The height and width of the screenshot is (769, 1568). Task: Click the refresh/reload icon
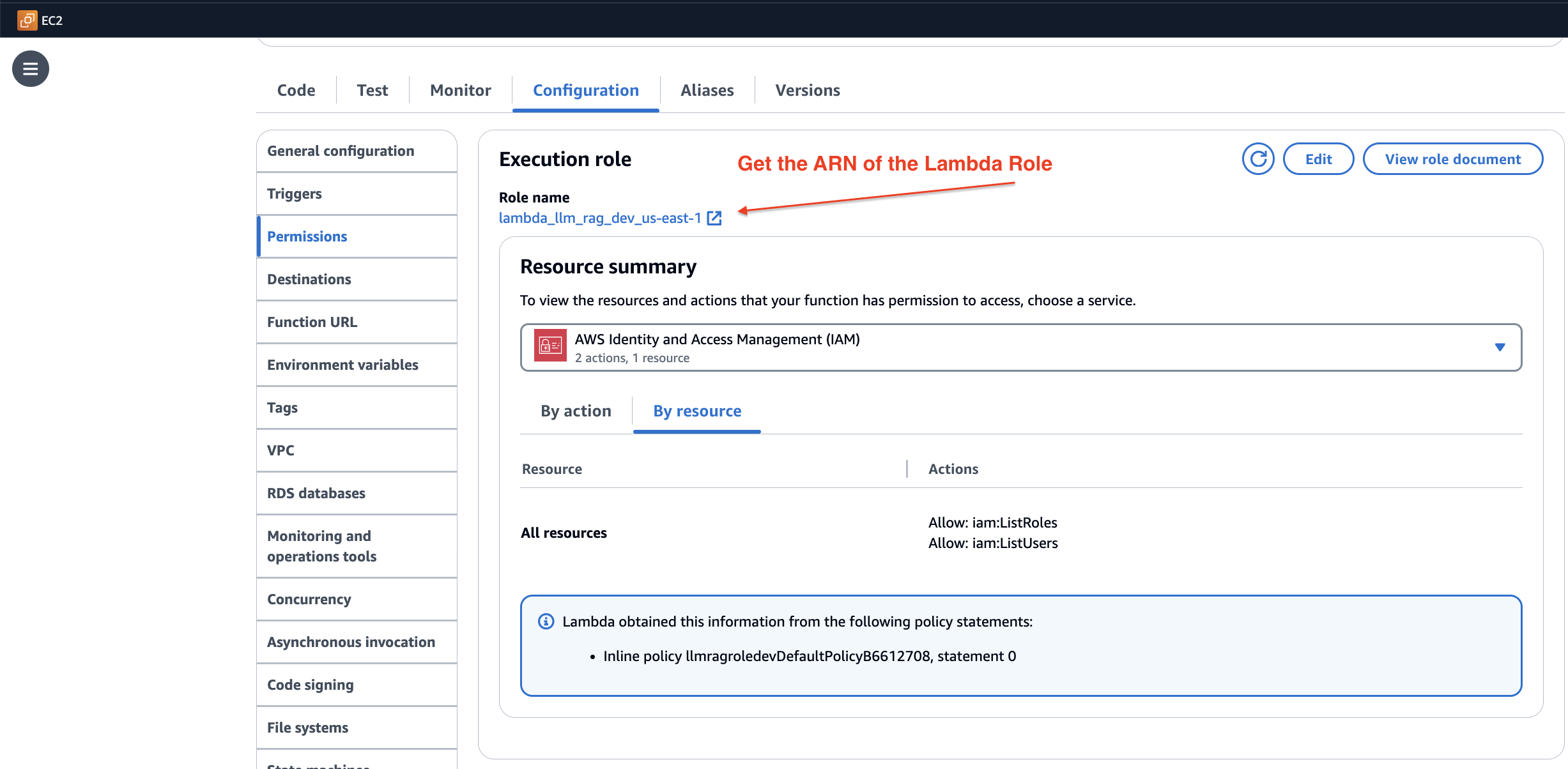coord(1257,158)
